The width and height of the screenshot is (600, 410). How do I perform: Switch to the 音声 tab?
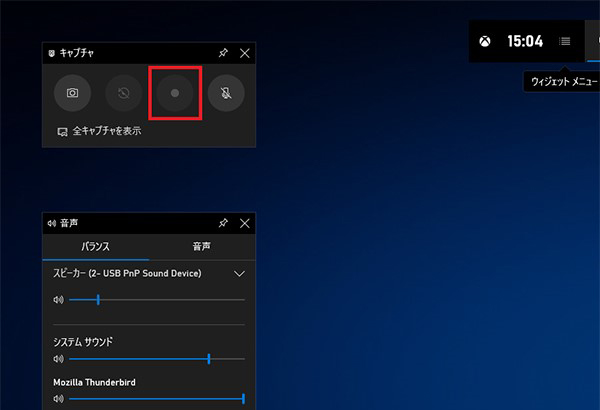coord(202,246)
